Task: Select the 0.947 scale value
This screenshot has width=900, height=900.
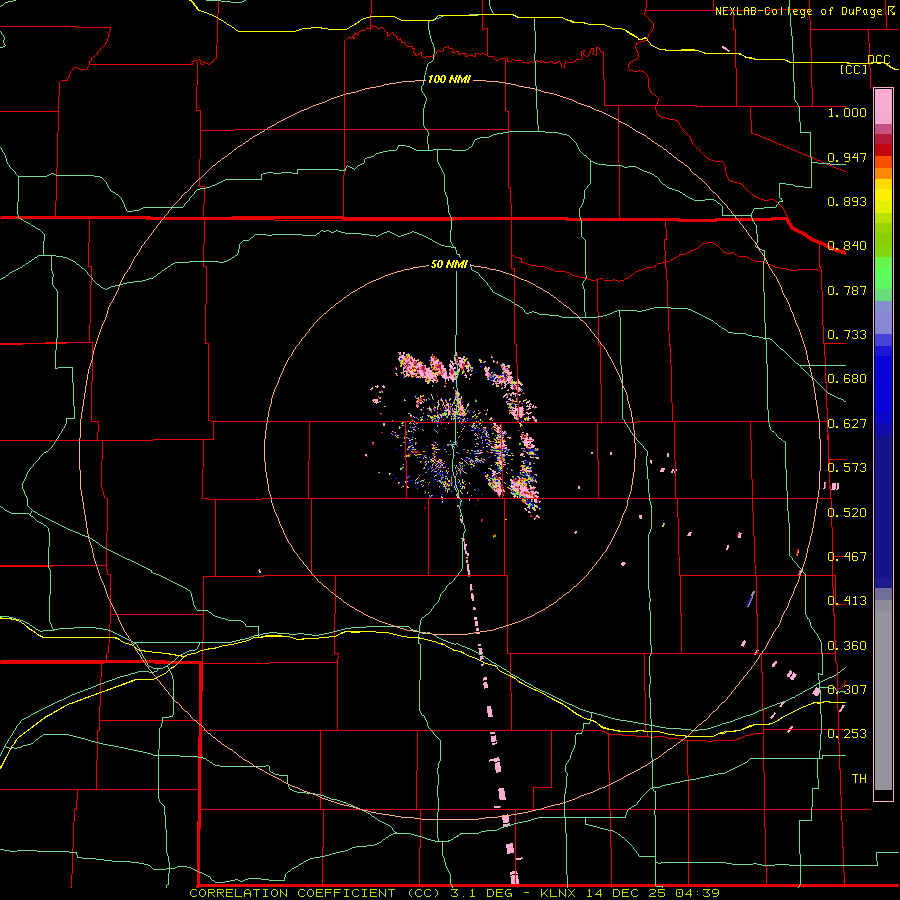Action: pyautogui.click(x=847, y=157)
